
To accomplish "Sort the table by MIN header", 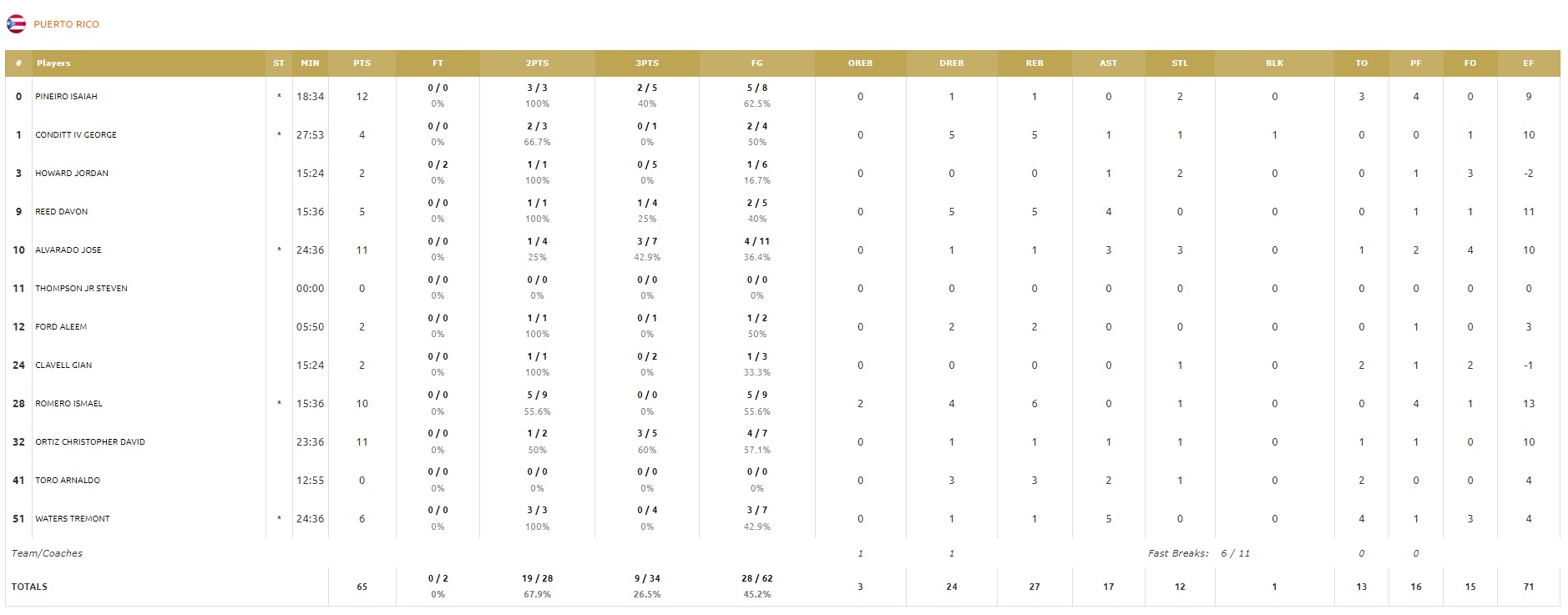I will (310, 63).
